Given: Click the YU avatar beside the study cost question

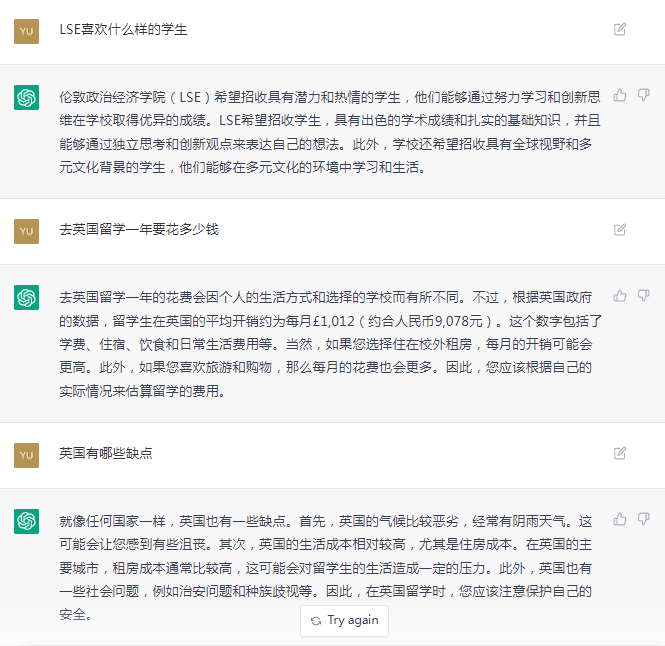Looking at the screenshot, I should tap(26, 231).
